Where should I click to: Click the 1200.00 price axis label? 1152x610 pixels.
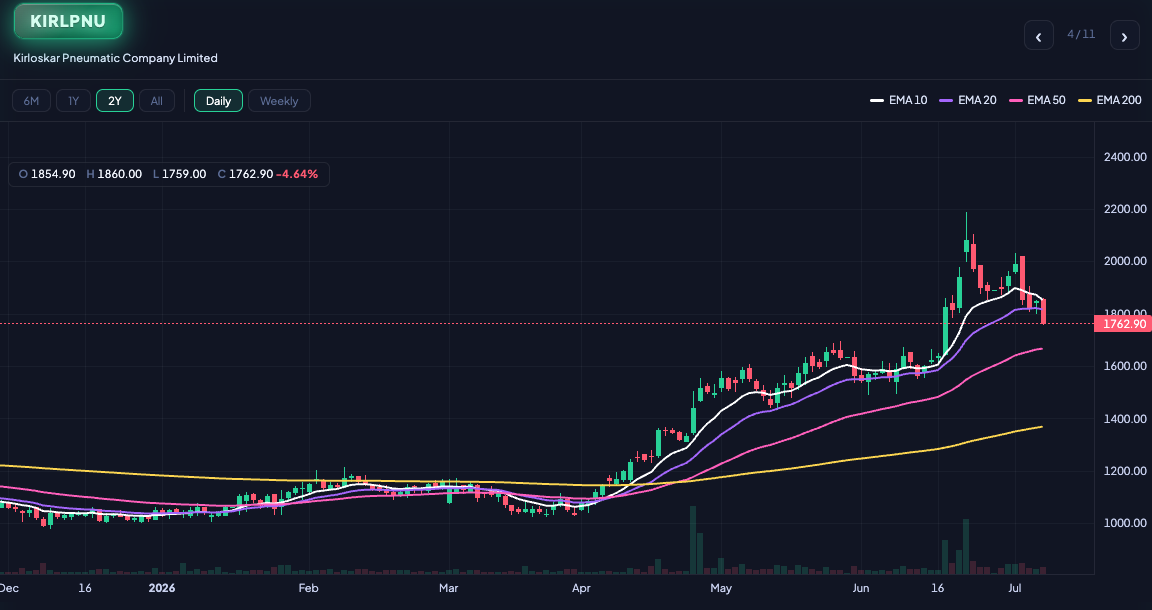pyautogui.click(x=1125, y=471)
